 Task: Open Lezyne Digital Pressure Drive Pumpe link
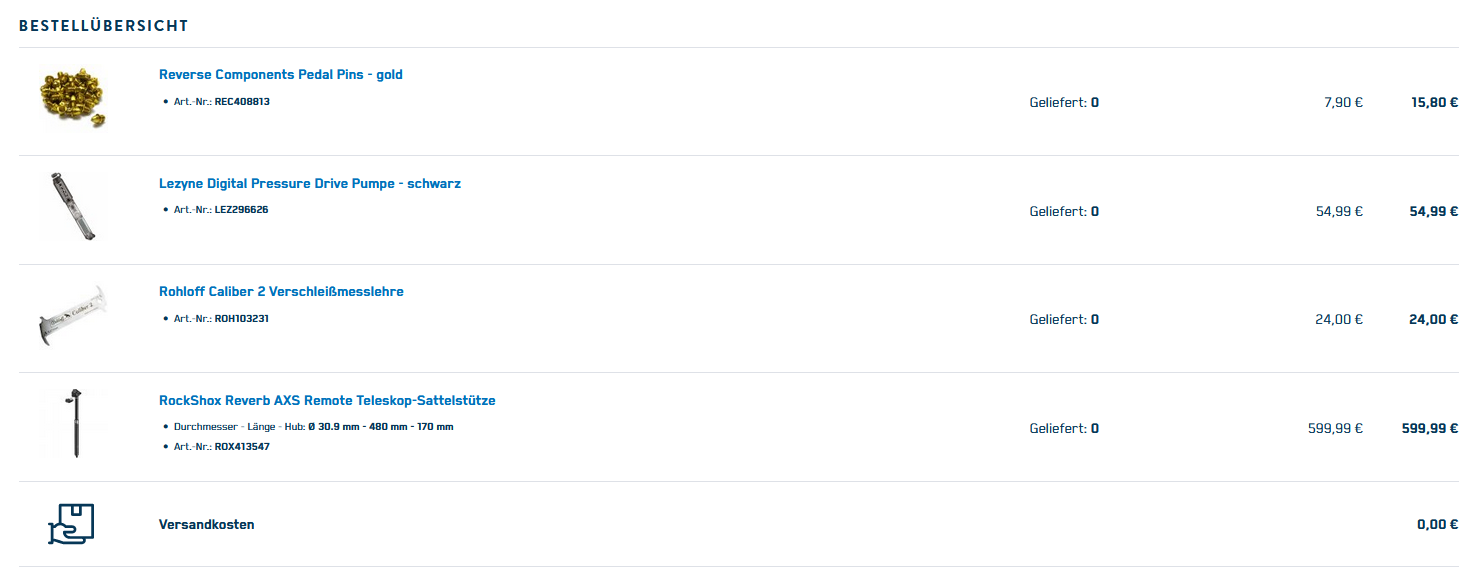pyautogui.click(x=309, y=184)
